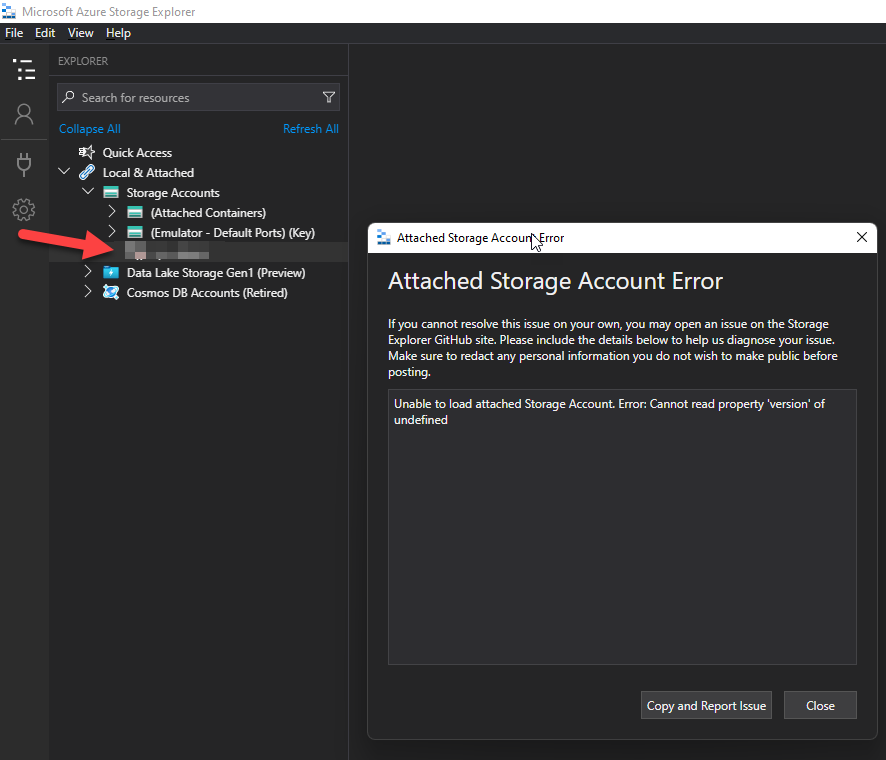The image size is (886, 760).
Task: Click the Local & Attached link icon
Action: coord(87,172)
